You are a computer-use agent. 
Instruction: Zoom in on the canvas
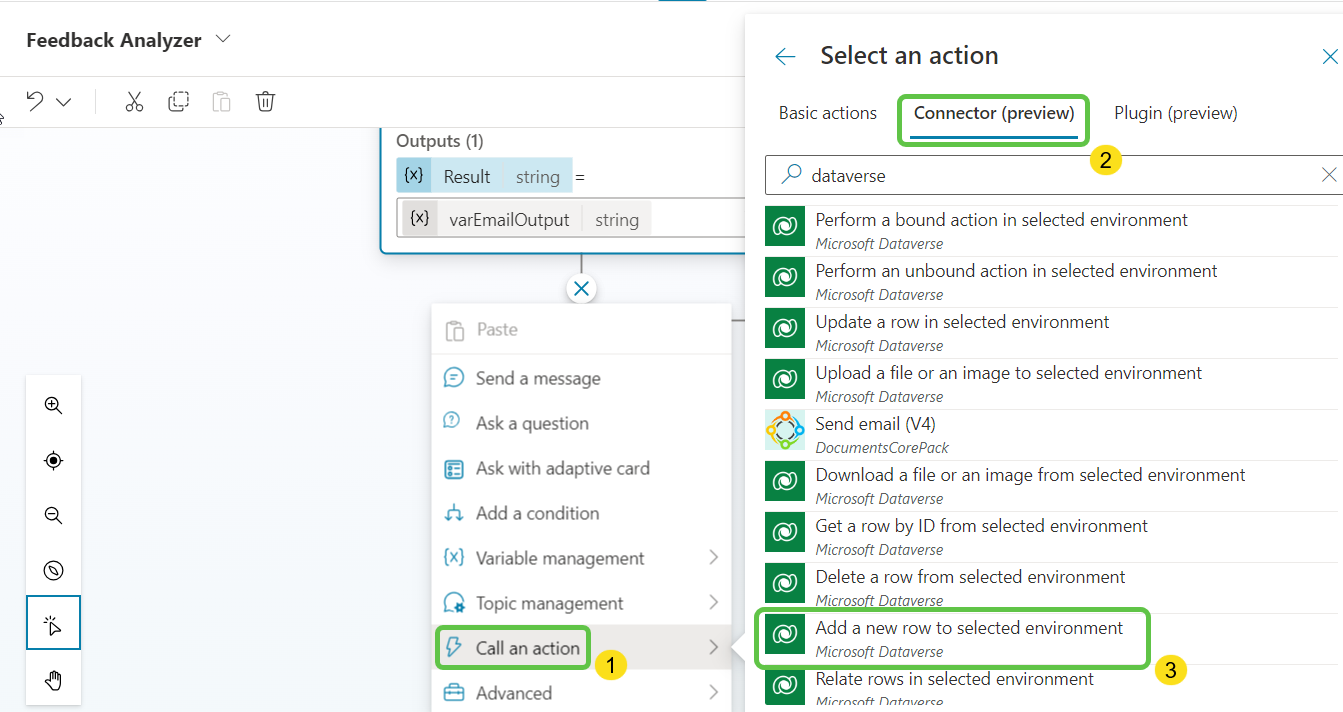point(54,406)
